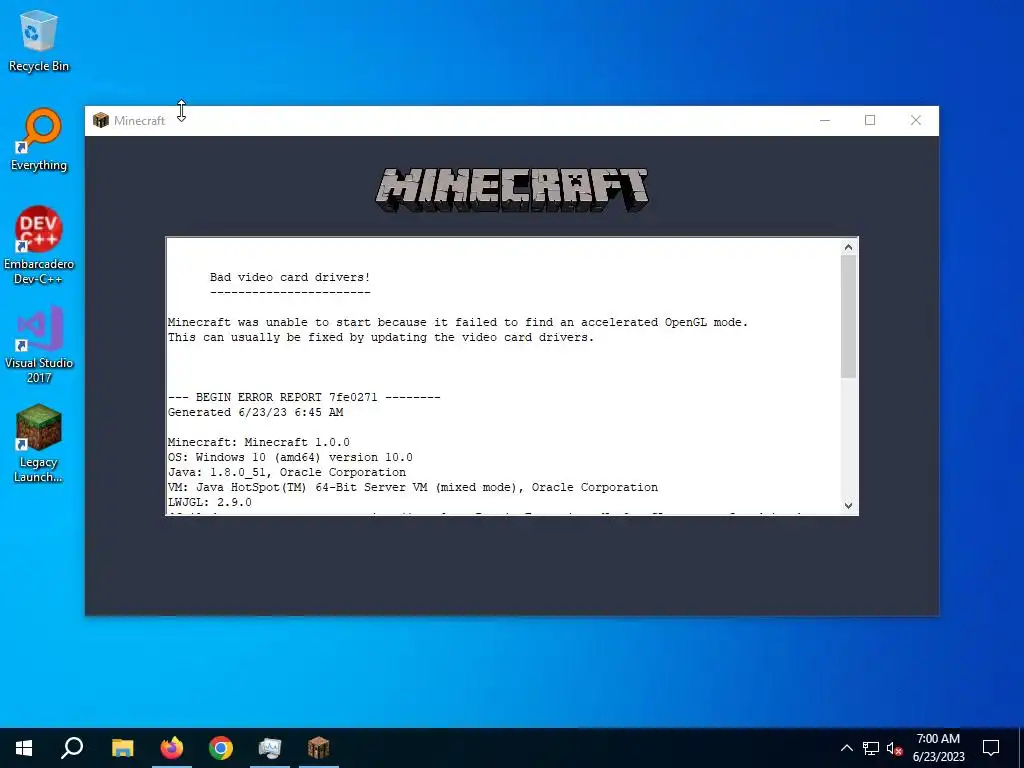Click the 'failed to find an accelerated OpenGL' line

point(458,322)
